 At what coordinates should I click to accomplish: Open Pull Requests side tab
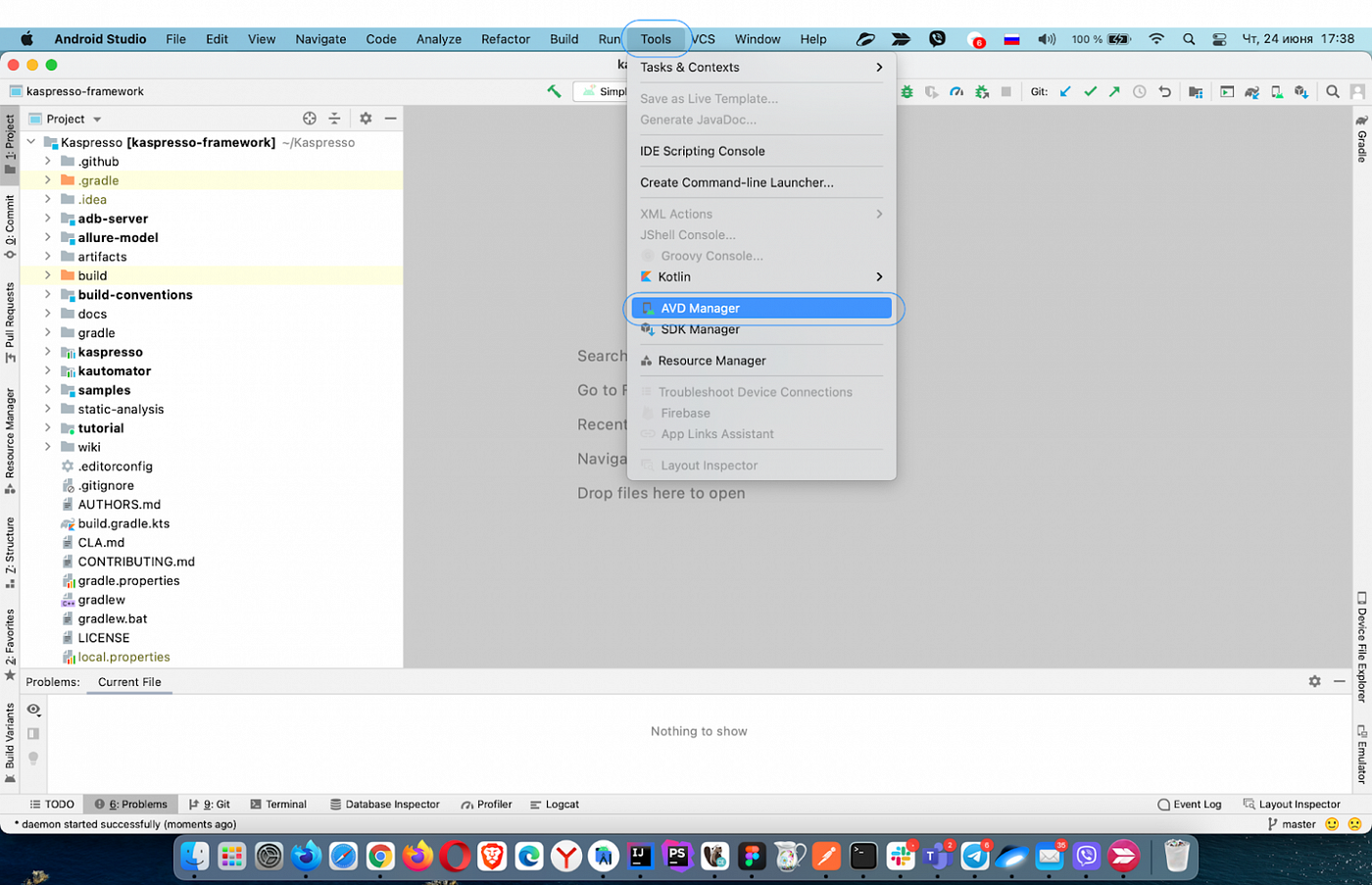coord(10,322)
